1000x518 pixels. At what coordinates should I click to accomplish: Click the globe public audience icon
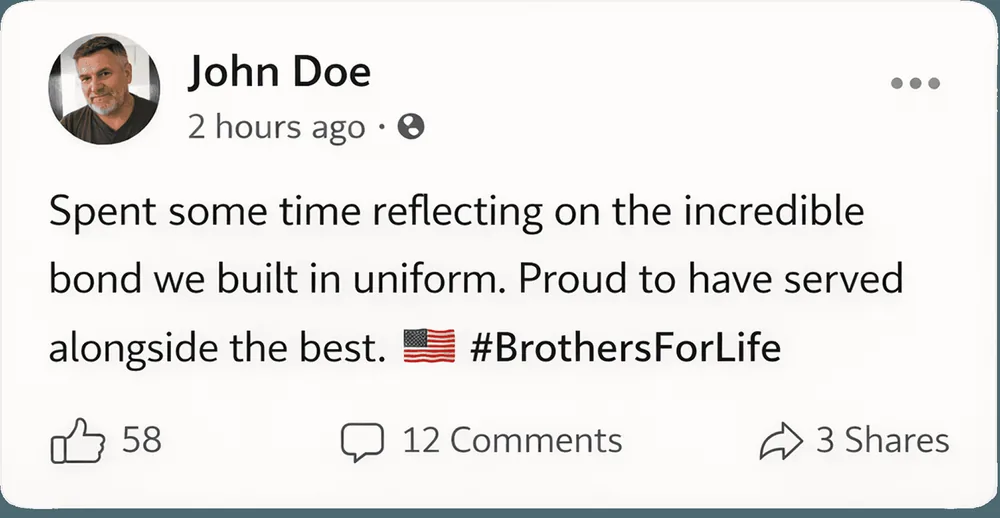pyautogui.click(x=411, y=127)
